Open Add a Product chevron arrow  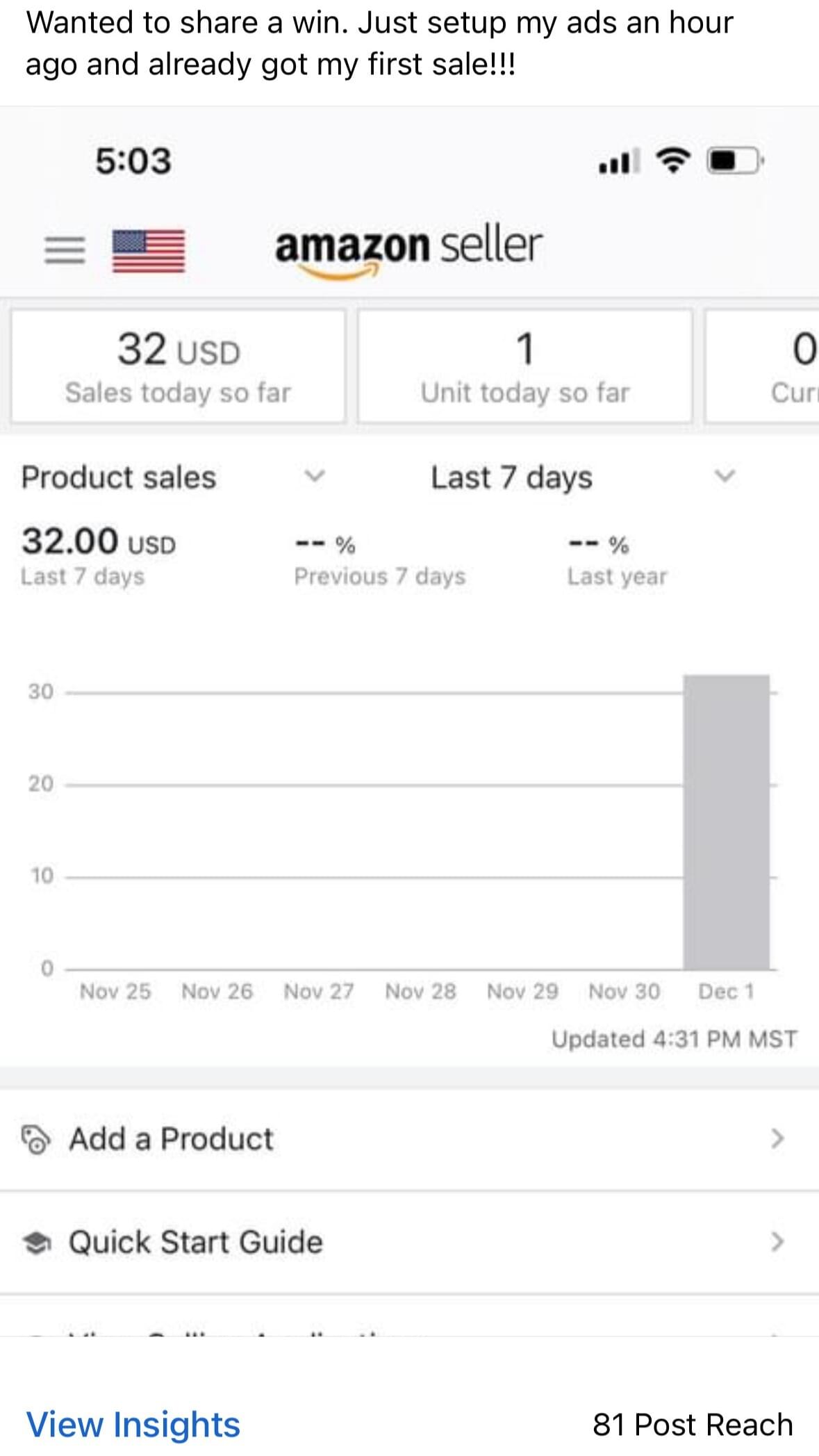point(777,1138)
